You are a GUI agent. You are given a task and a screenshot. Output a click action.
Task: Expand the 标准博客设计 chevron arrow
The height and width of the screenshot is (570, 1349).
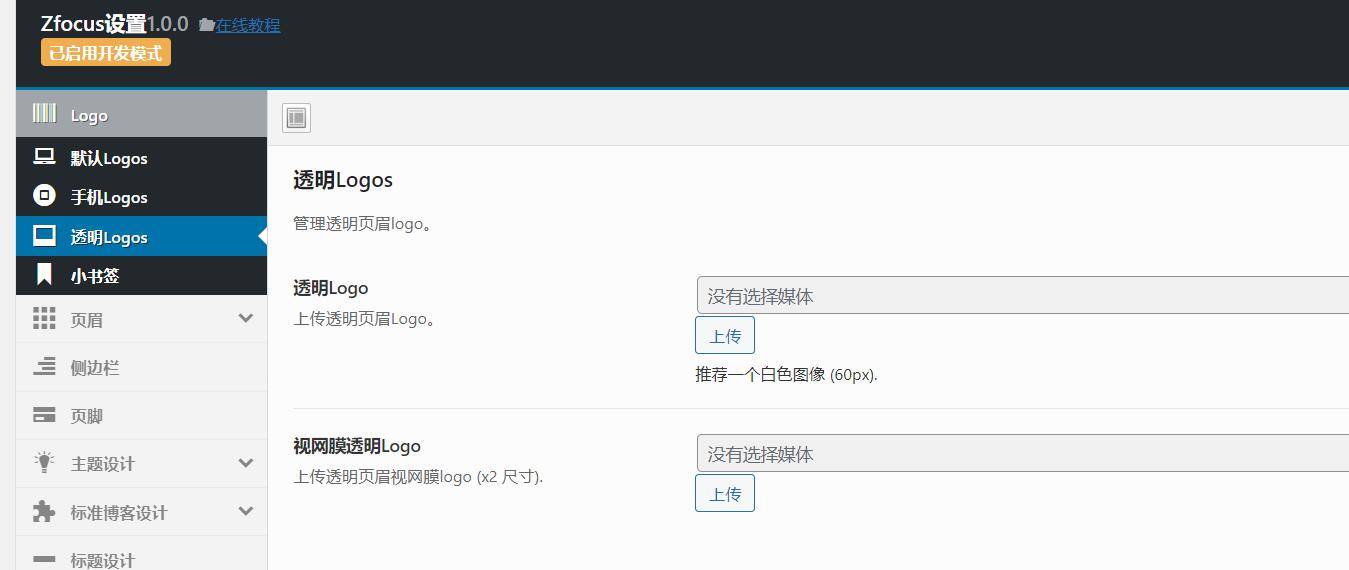coord(246,511)
